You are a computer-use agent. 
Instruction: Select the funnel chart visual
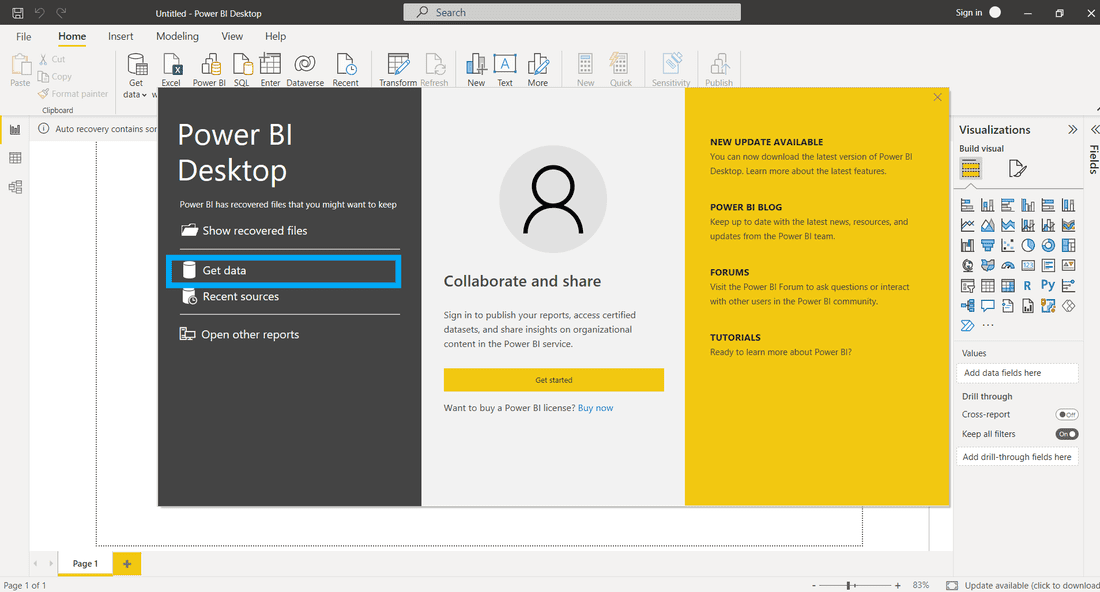tap(987, 245)
